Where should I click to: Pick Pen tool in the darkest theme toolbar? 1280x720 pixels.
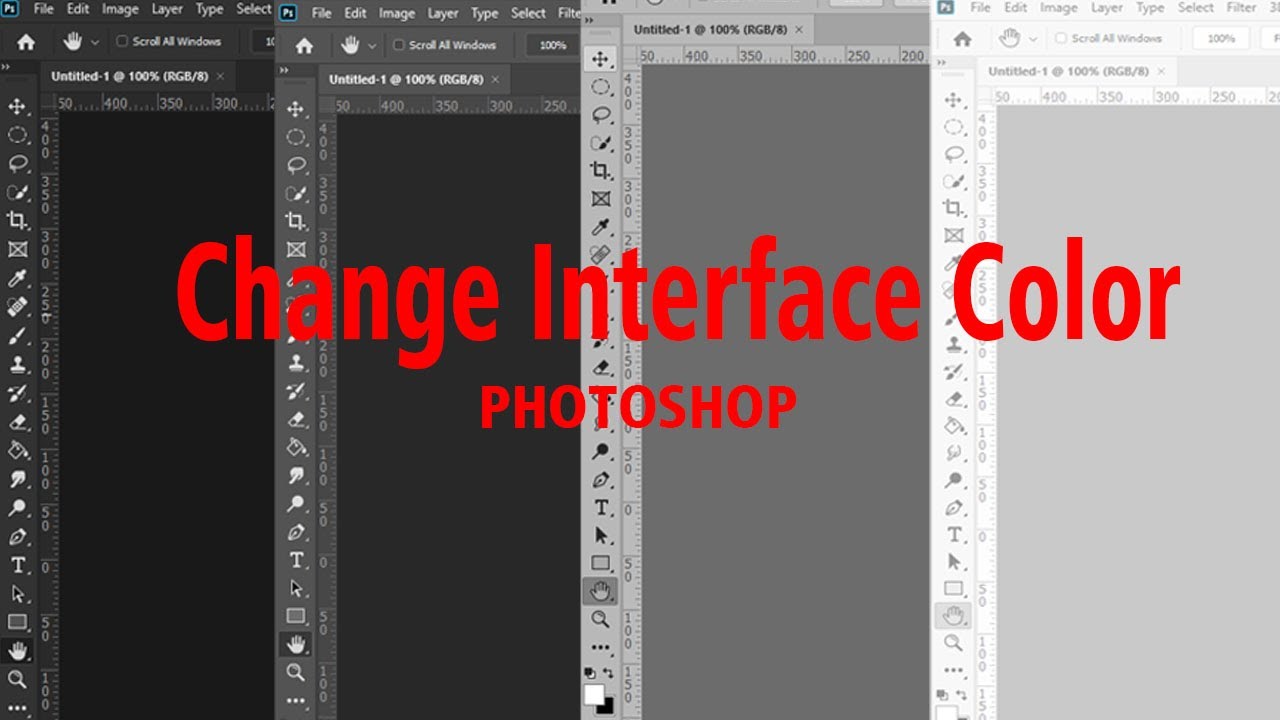click(17, 537)
